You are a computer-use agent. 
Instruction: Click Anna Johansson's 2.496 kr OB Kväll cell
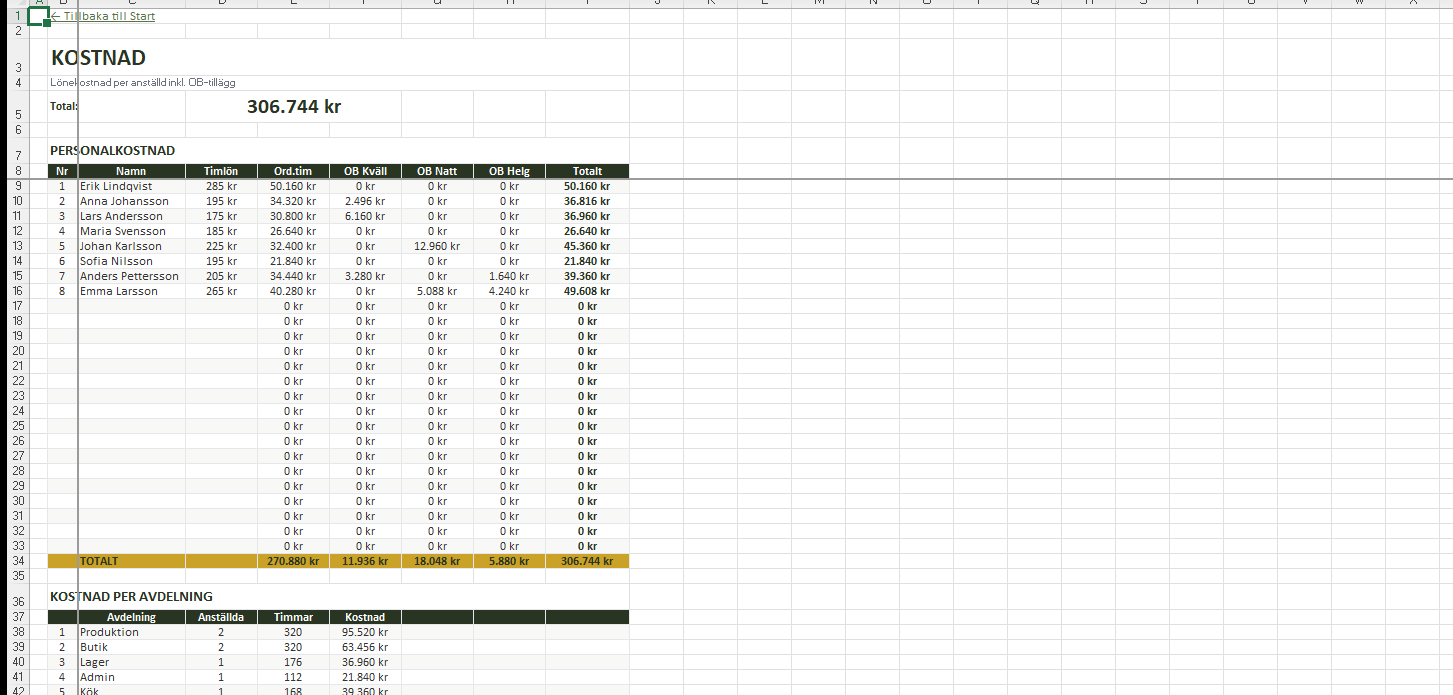365,201
